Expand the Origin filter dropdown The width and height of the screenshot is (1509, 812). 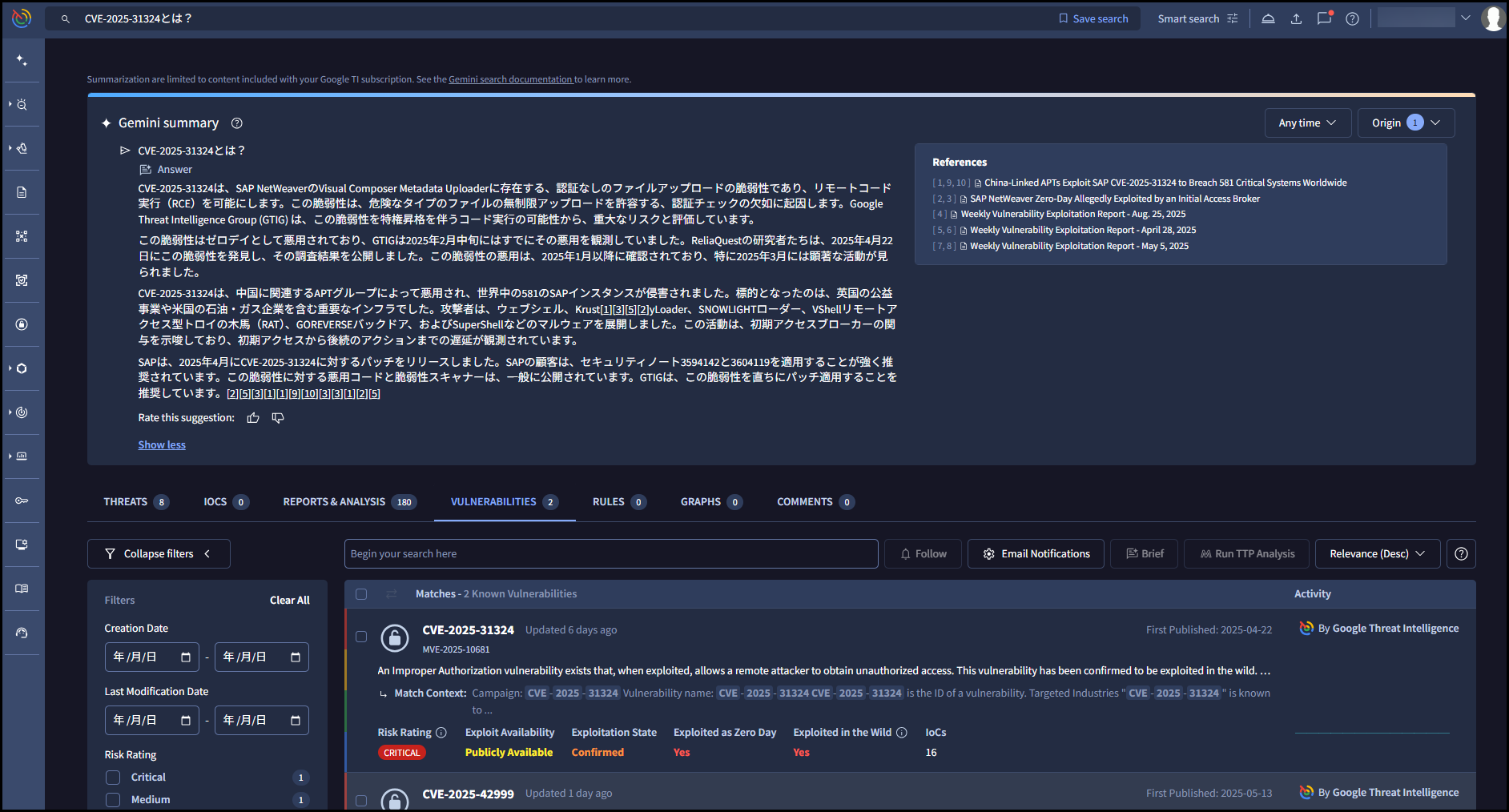pyautogui.click(x=1406, y=123)
